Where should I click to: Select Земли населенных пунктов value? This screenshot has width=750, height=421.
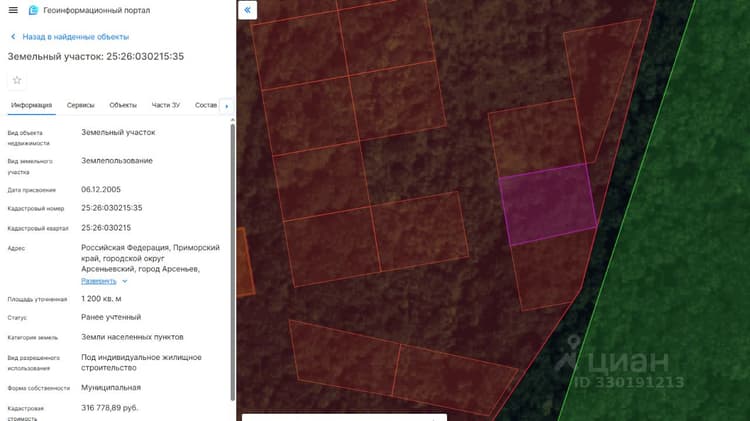[132, 337]
